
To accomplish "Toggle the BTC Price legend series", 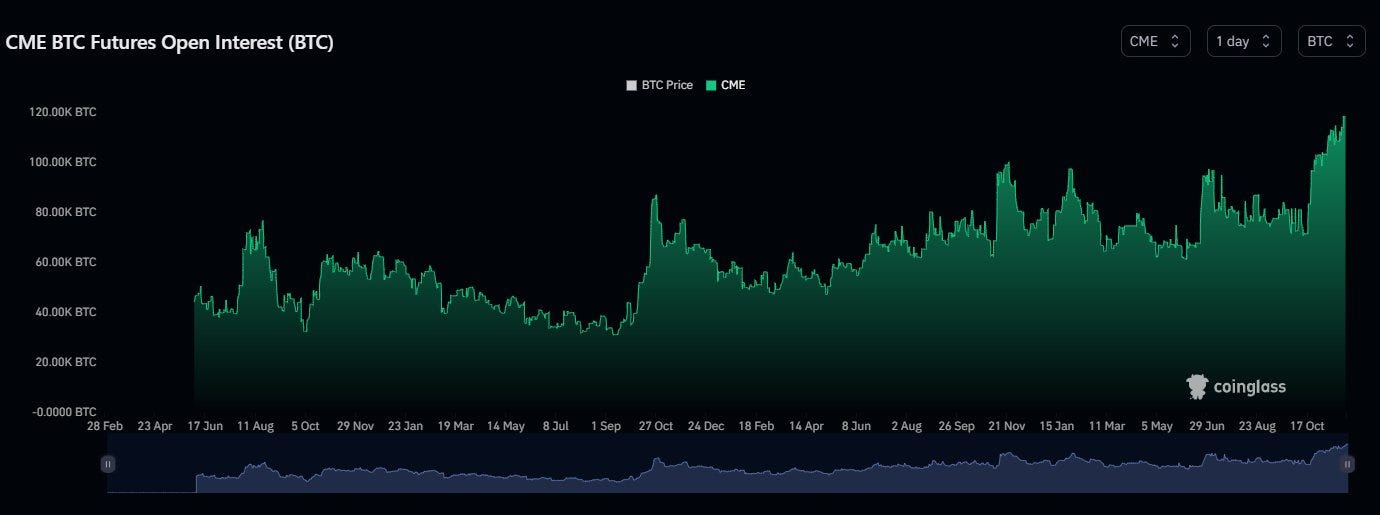I will pos(659,85).
